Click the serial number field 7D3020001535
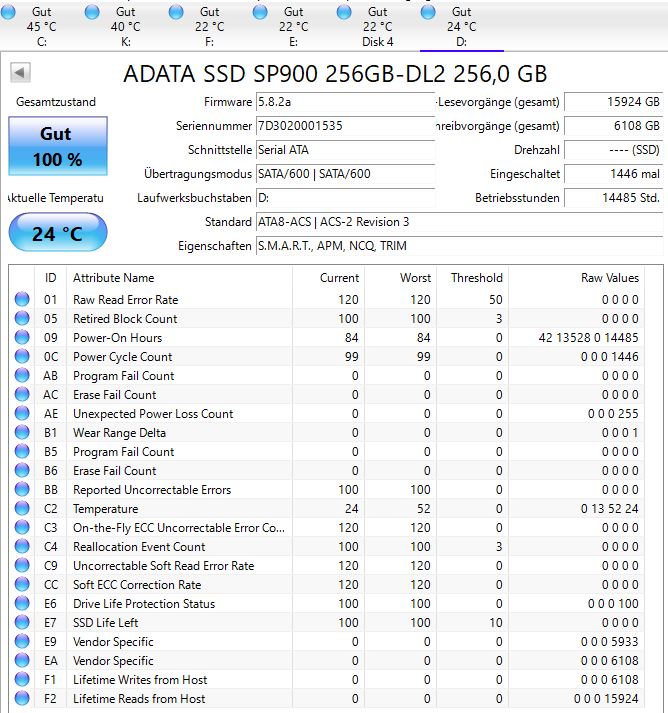The width and height of the screenshot is (668, 713). pos(346,126)
